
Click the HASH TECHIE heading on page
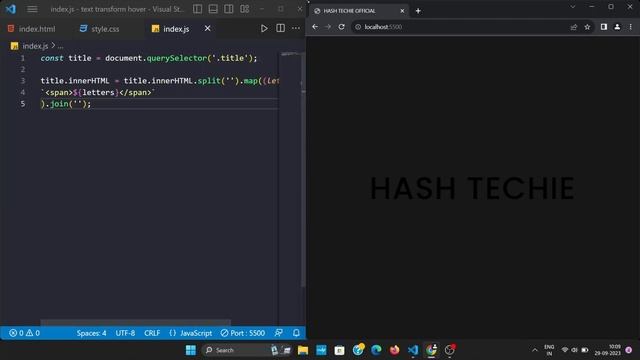tap(472, 189)
